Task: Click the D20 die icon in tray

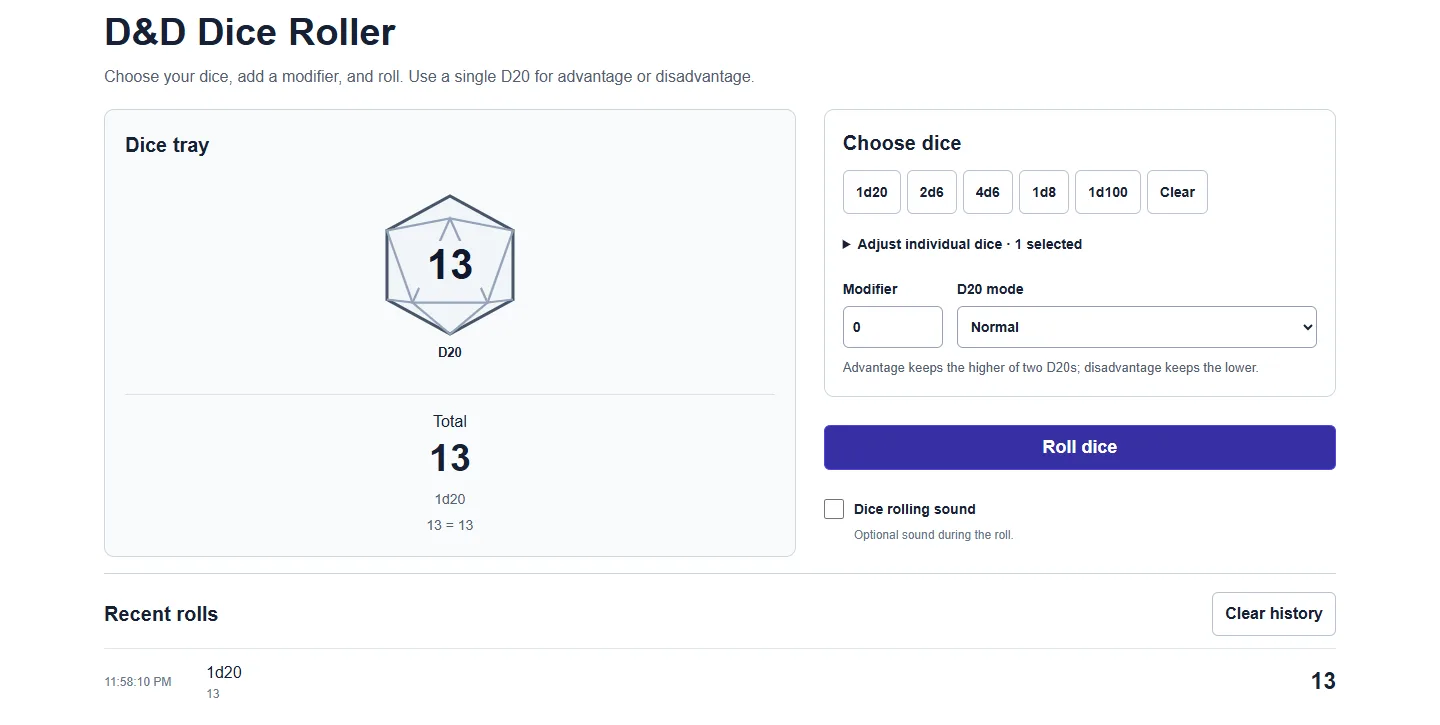Action: [x=450, y=265]
